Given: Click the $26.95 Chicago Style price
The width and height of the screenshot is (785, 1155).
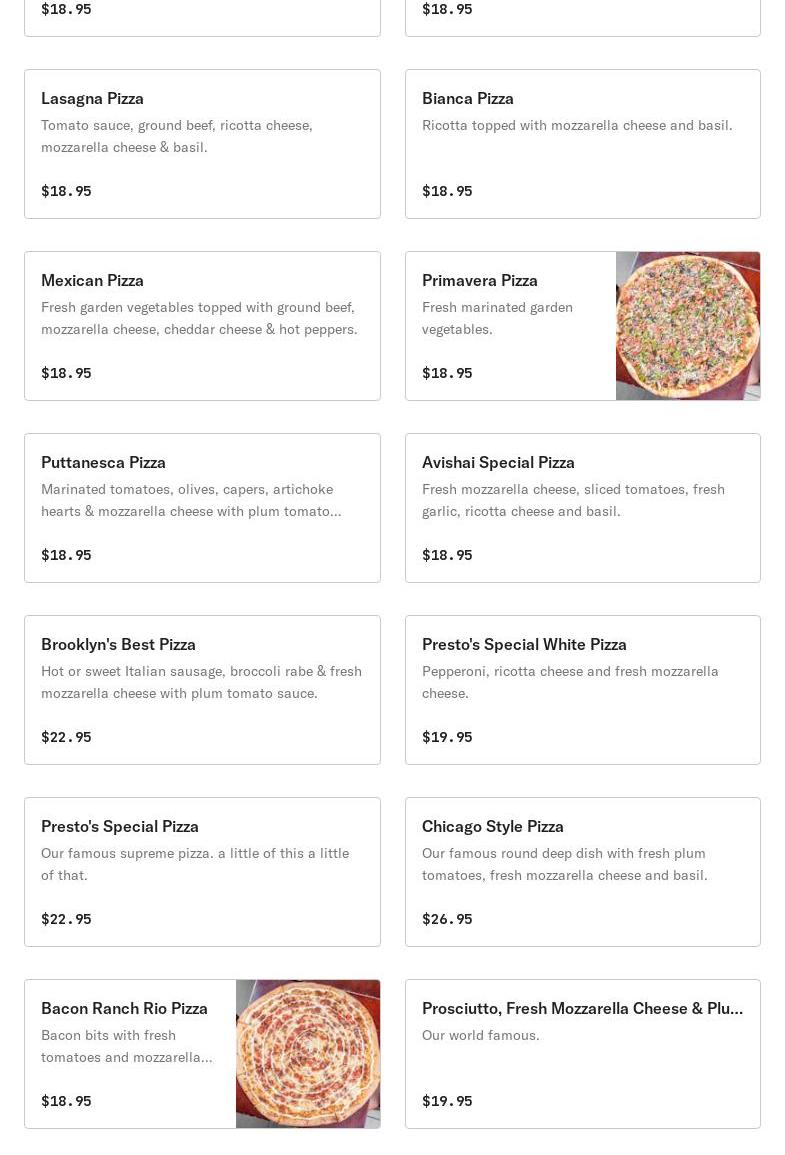Looking at the screenshot, I should pyautogui.click(x=447, y=919).
